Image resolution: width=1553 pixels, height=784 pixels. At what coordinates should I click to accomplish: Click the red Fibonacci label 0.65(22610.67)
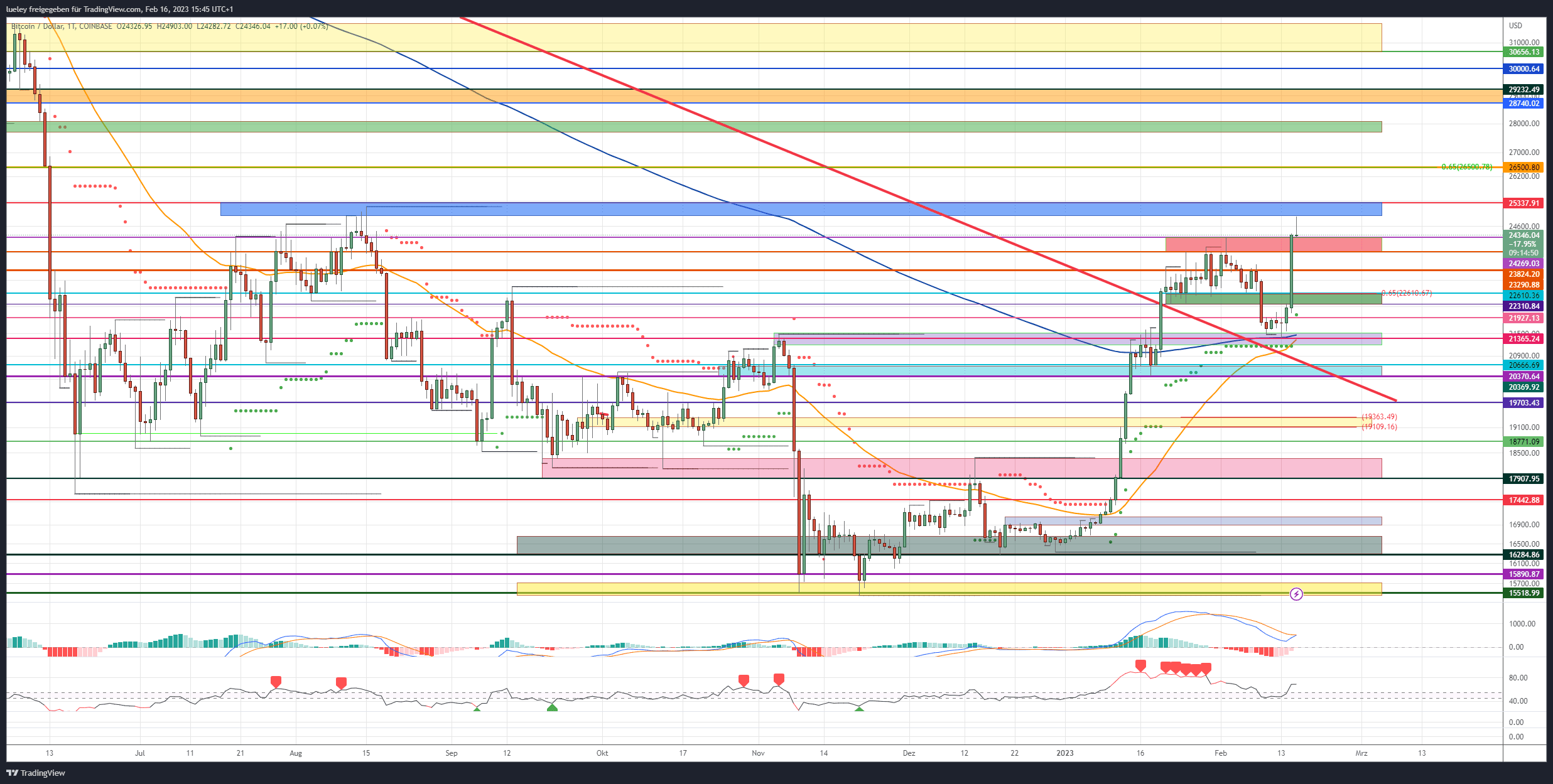point(1407,293)
